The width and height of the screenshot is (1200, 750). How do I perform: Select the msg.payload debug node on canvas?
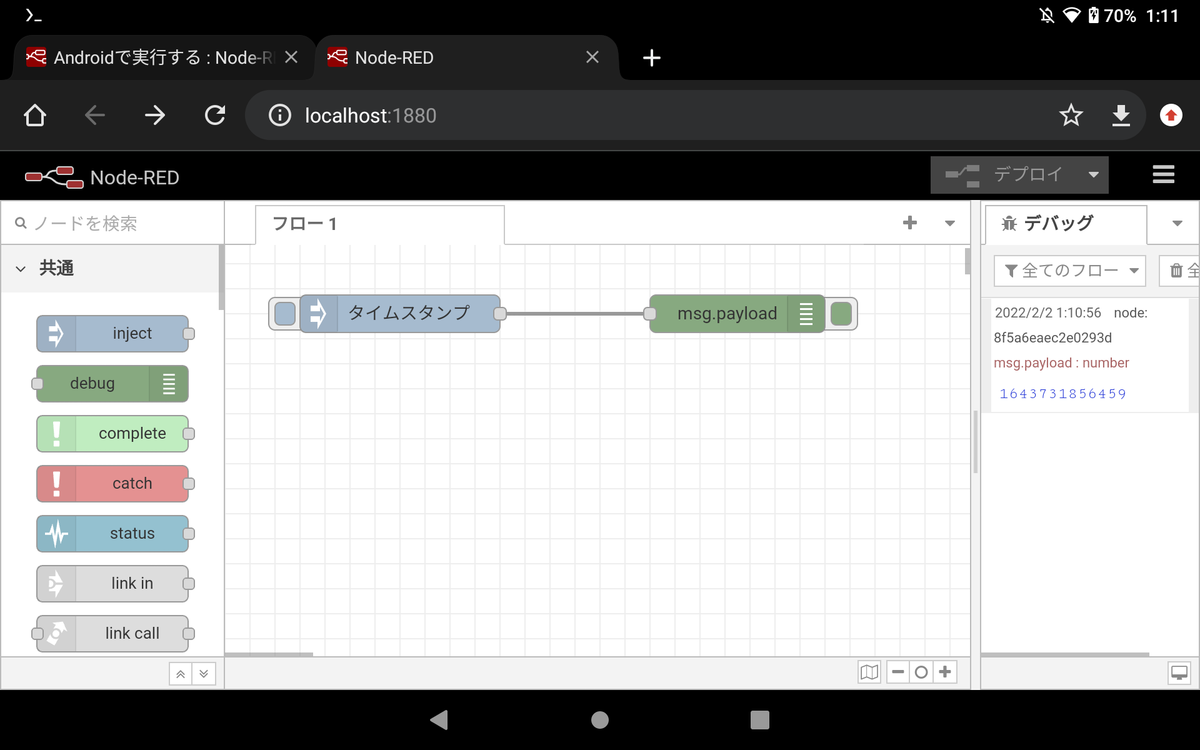tap(737, 313)
